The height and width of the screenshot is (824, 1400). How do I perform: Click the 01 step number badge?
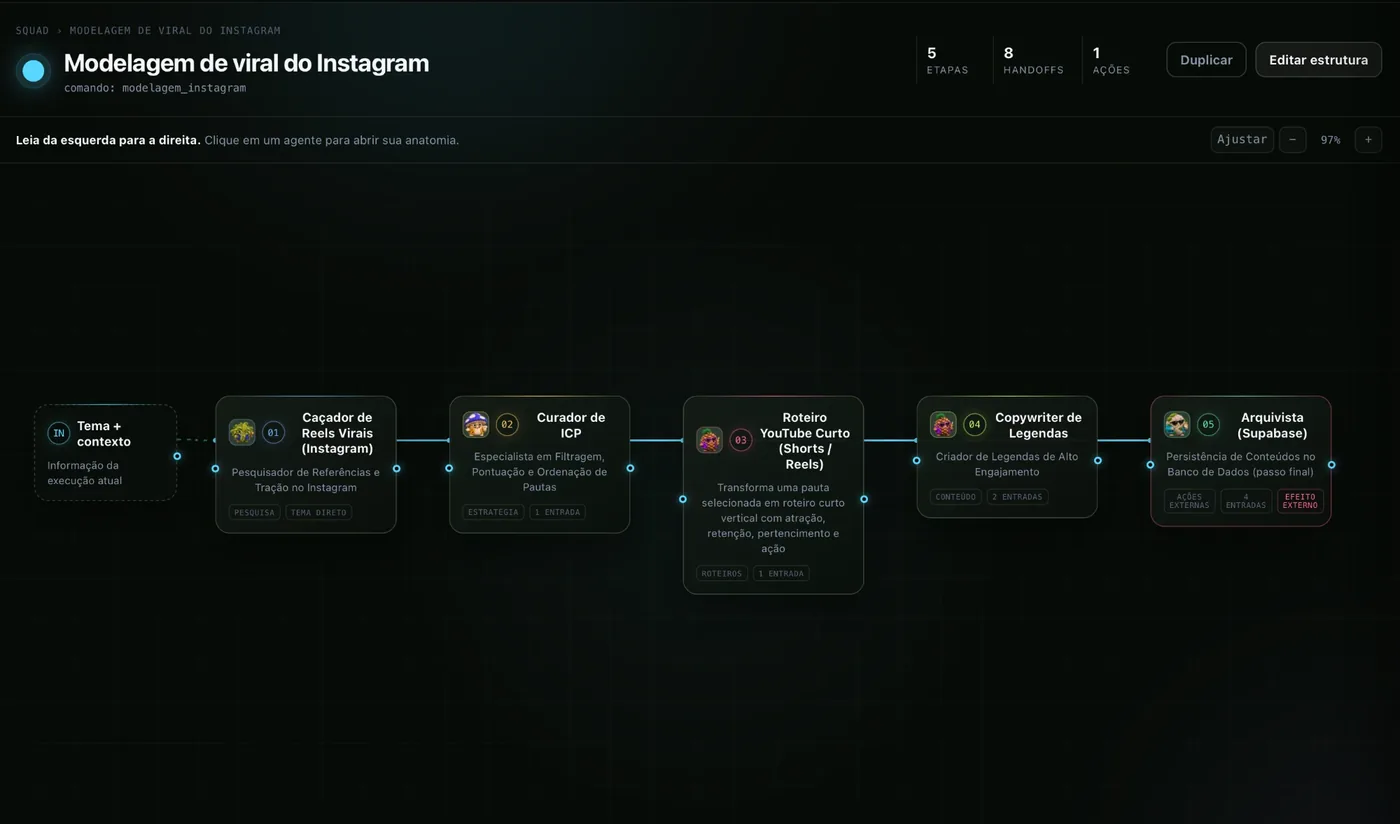(x=274, y=432)
